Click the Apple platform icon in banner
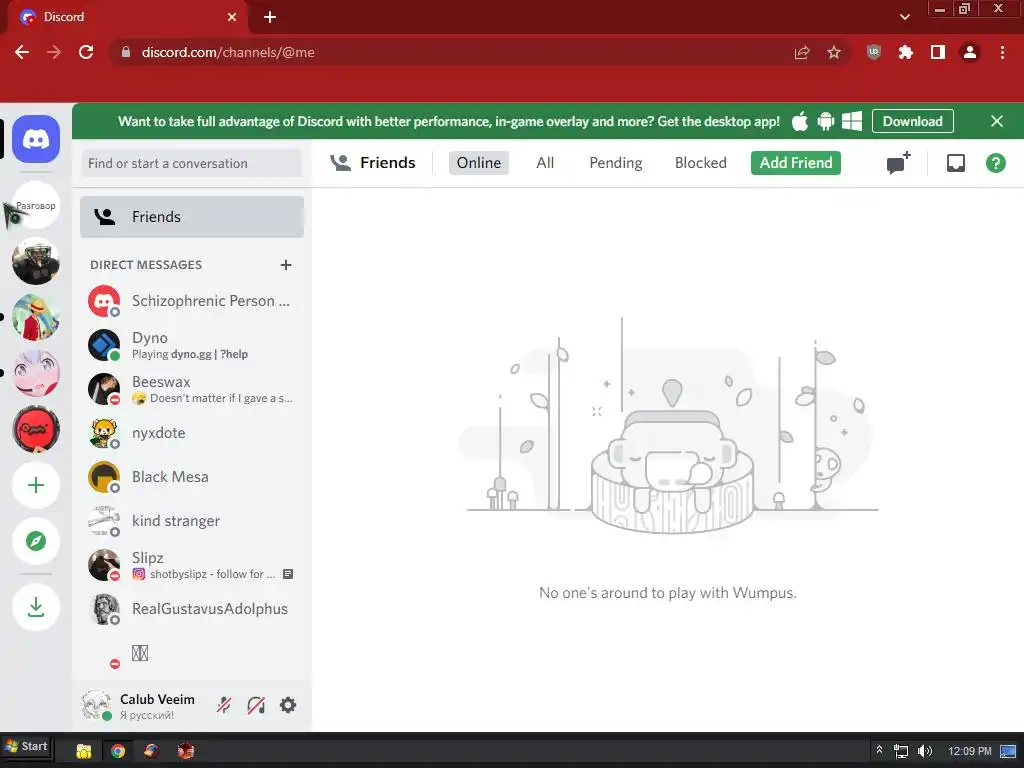1024x768 pixels. click(800, 121)
